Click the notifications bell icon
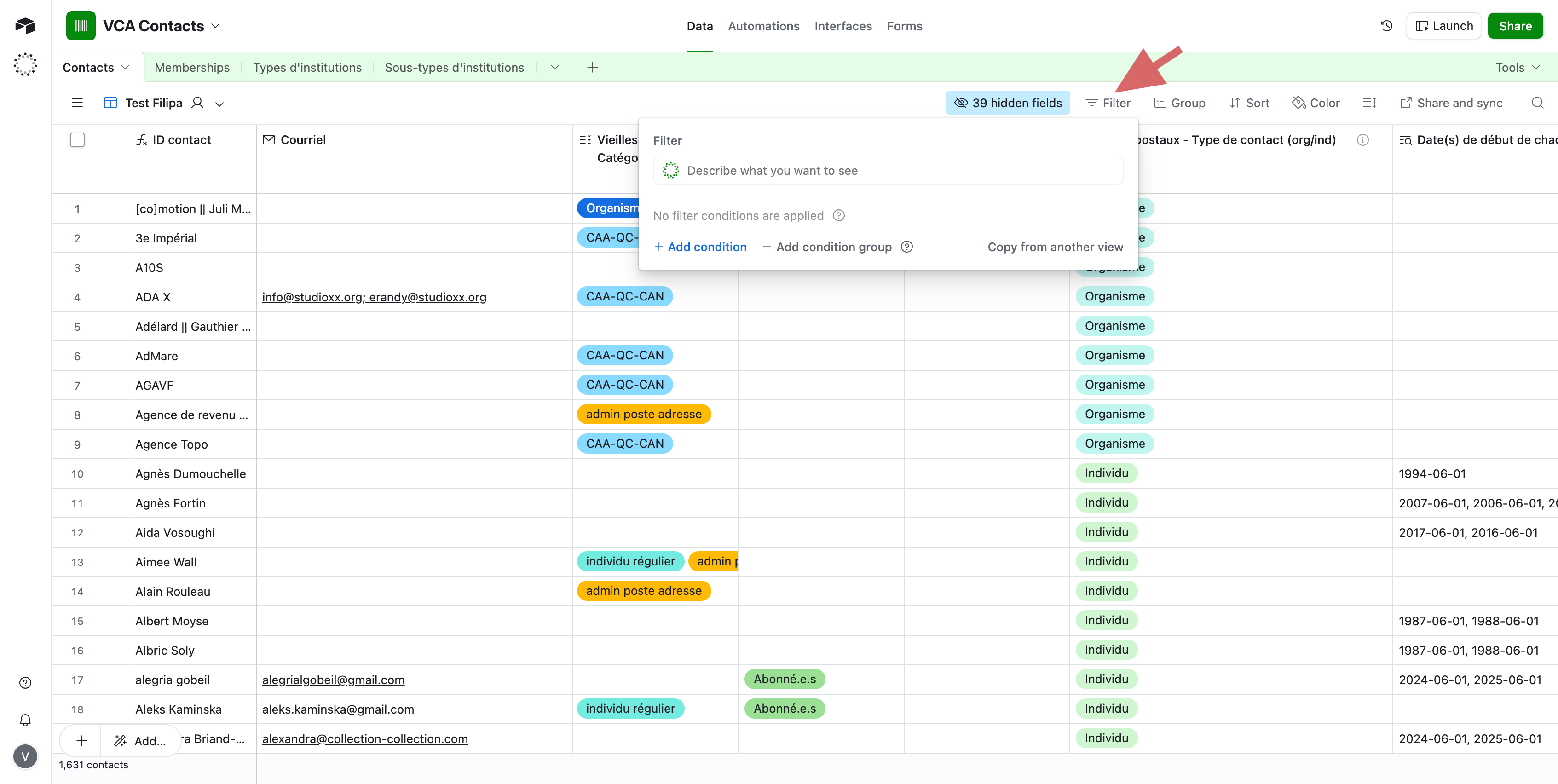 tap(25, 720)
